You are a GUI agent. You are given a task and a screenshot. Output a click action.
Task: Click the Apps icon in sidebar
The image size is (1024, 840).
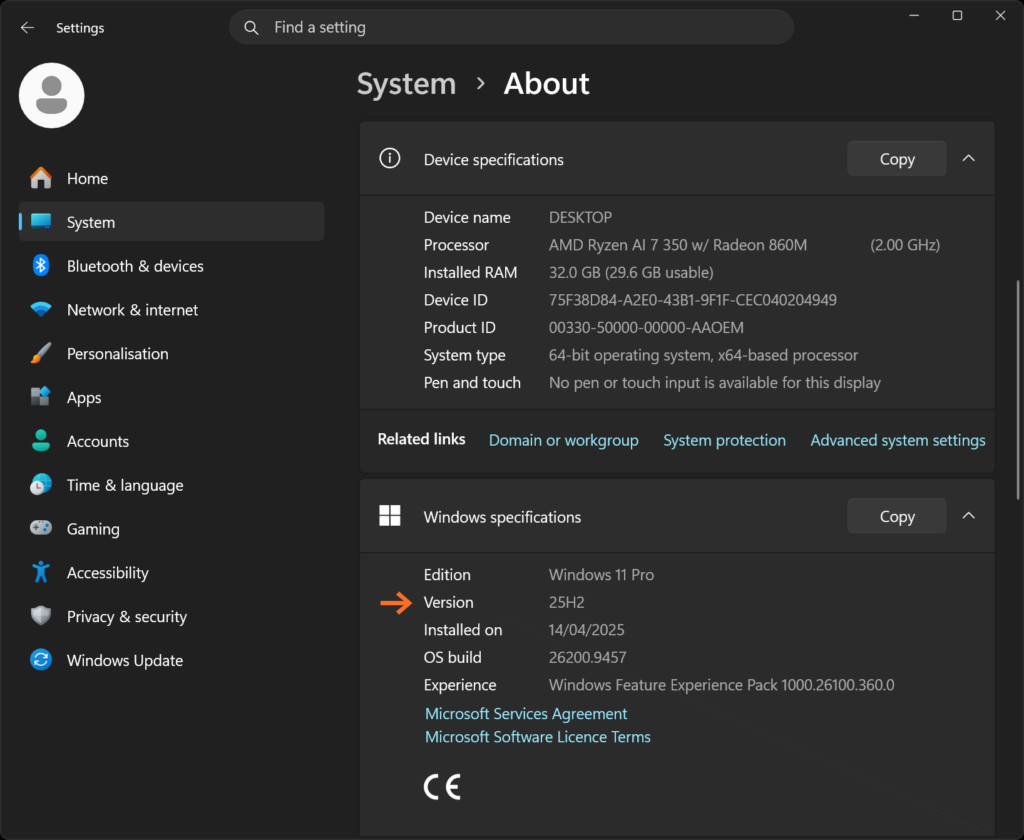pos(41,396)
